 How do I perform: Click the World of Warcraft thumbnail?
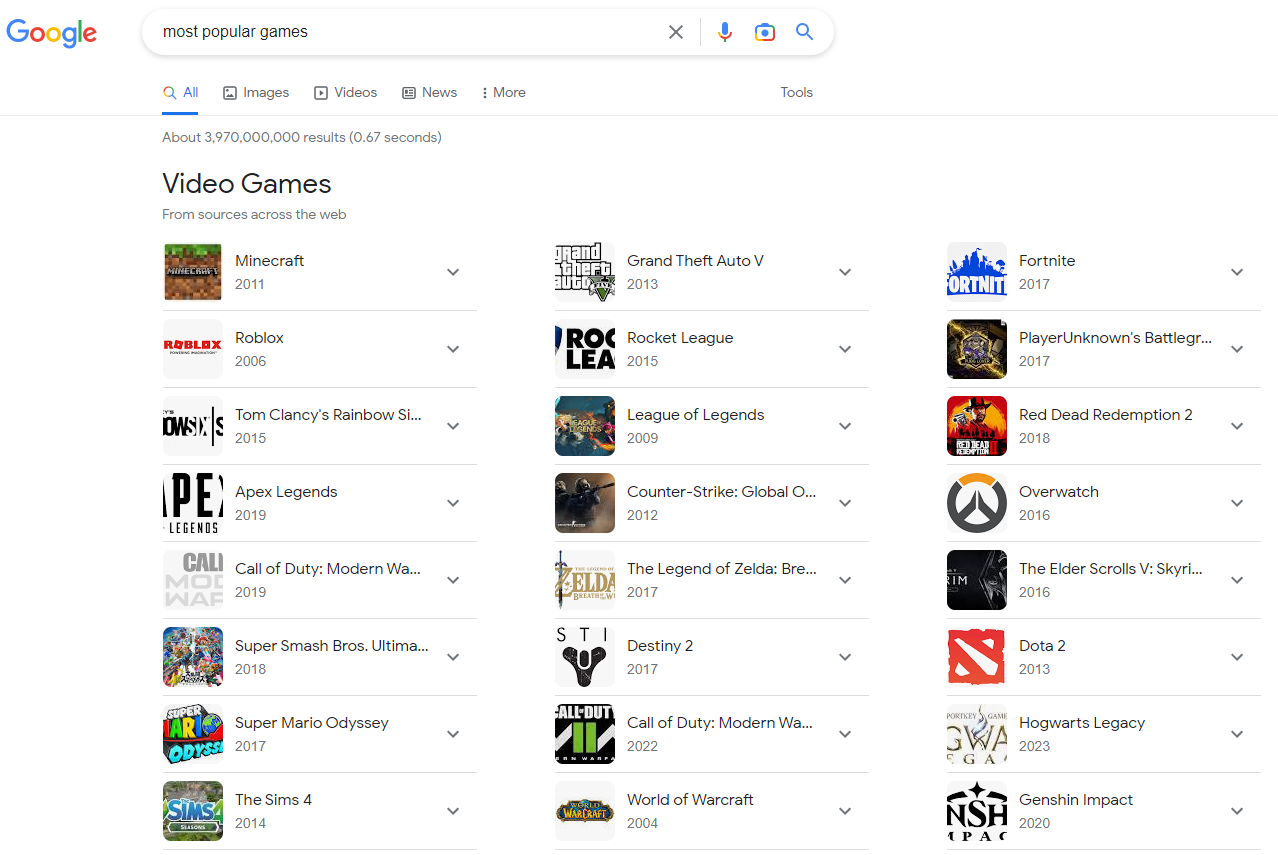pos(585,811)
